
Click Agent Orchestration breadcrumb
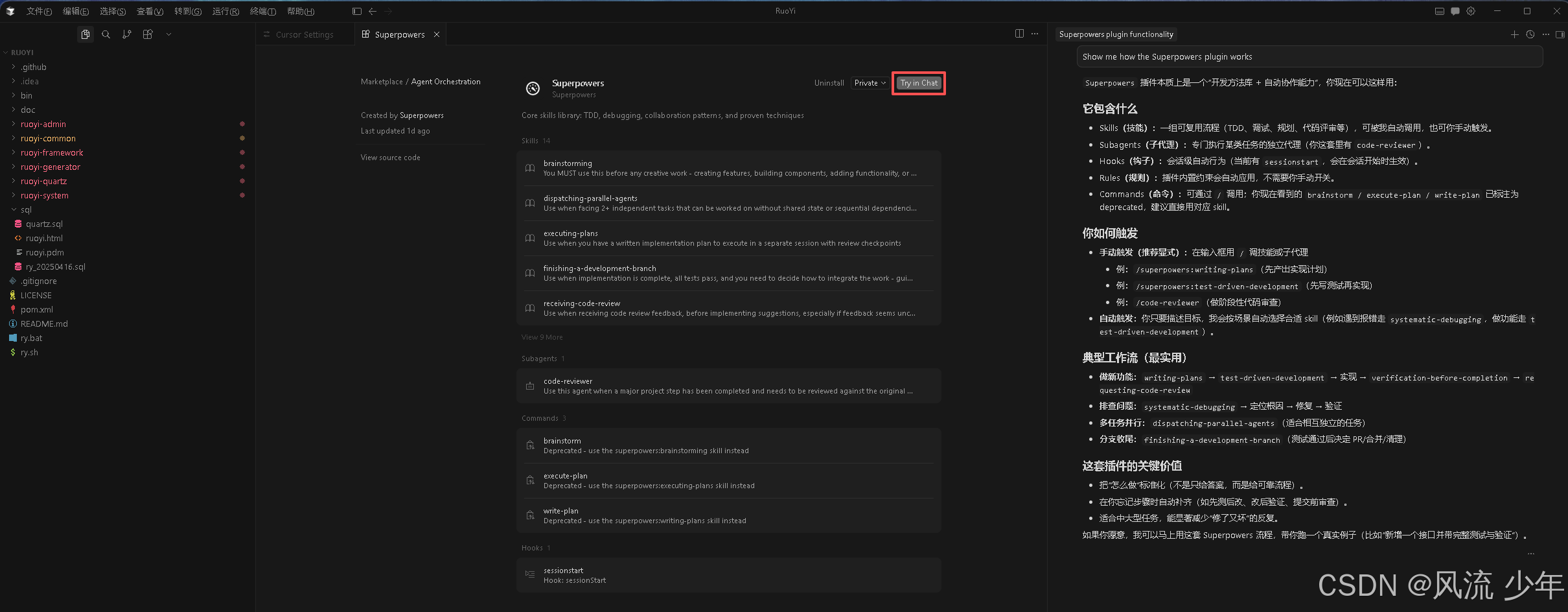coord(446,82)
